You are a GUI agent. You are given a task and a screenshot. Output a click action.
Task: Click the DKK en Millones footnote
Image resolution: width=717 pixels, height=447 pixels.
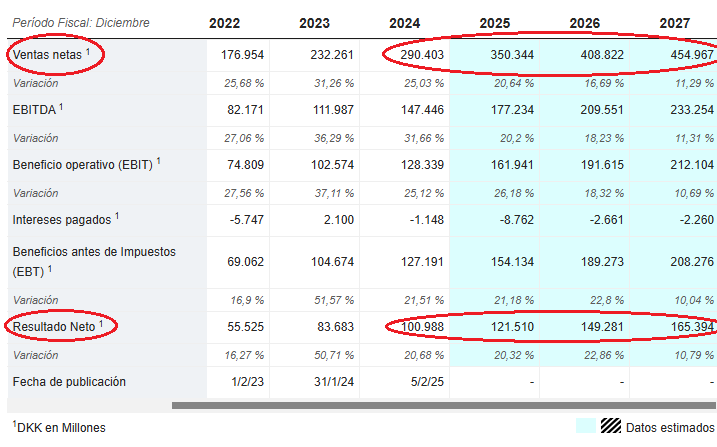[x=58, y=427]
